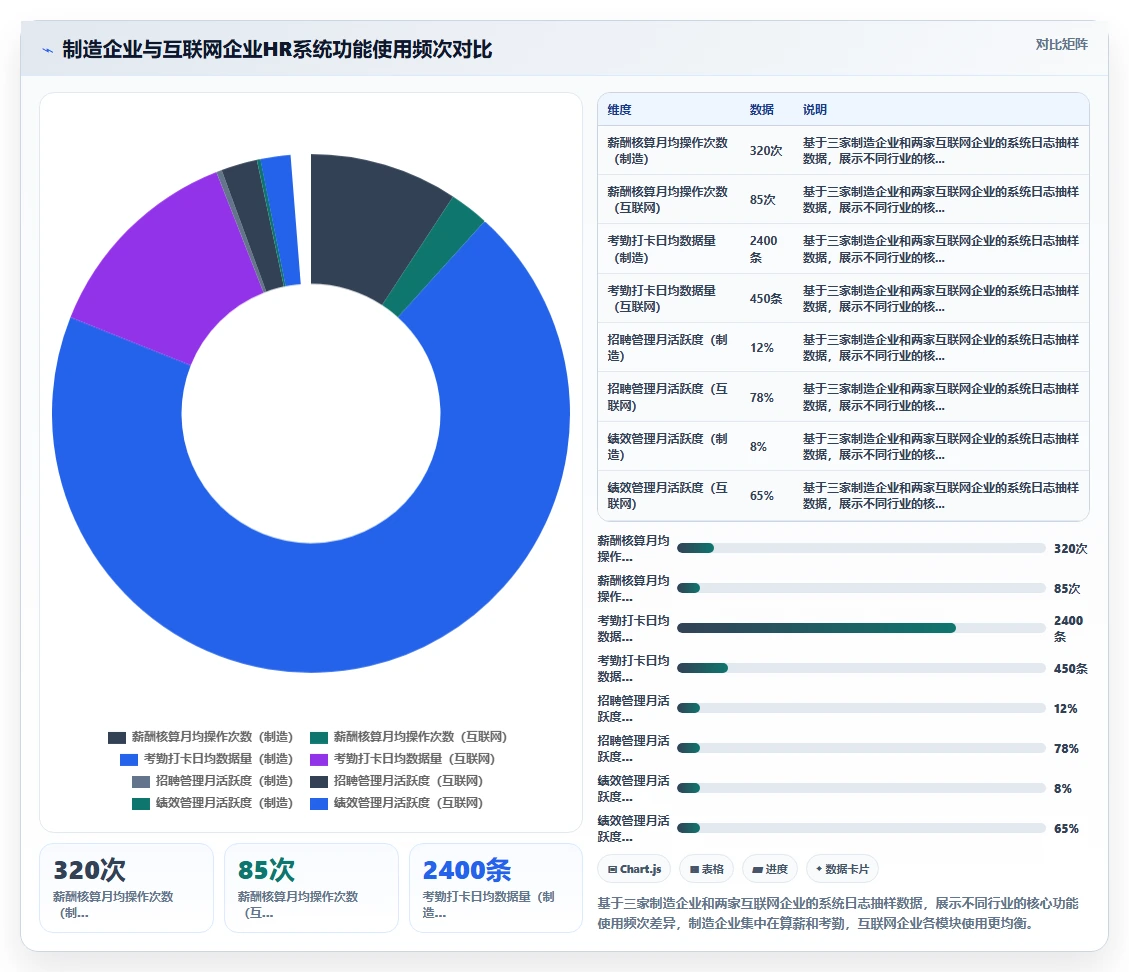The height and width of the screenshot is (972, 1129).
Task: Open the 85次 data card
Action: 311,888
